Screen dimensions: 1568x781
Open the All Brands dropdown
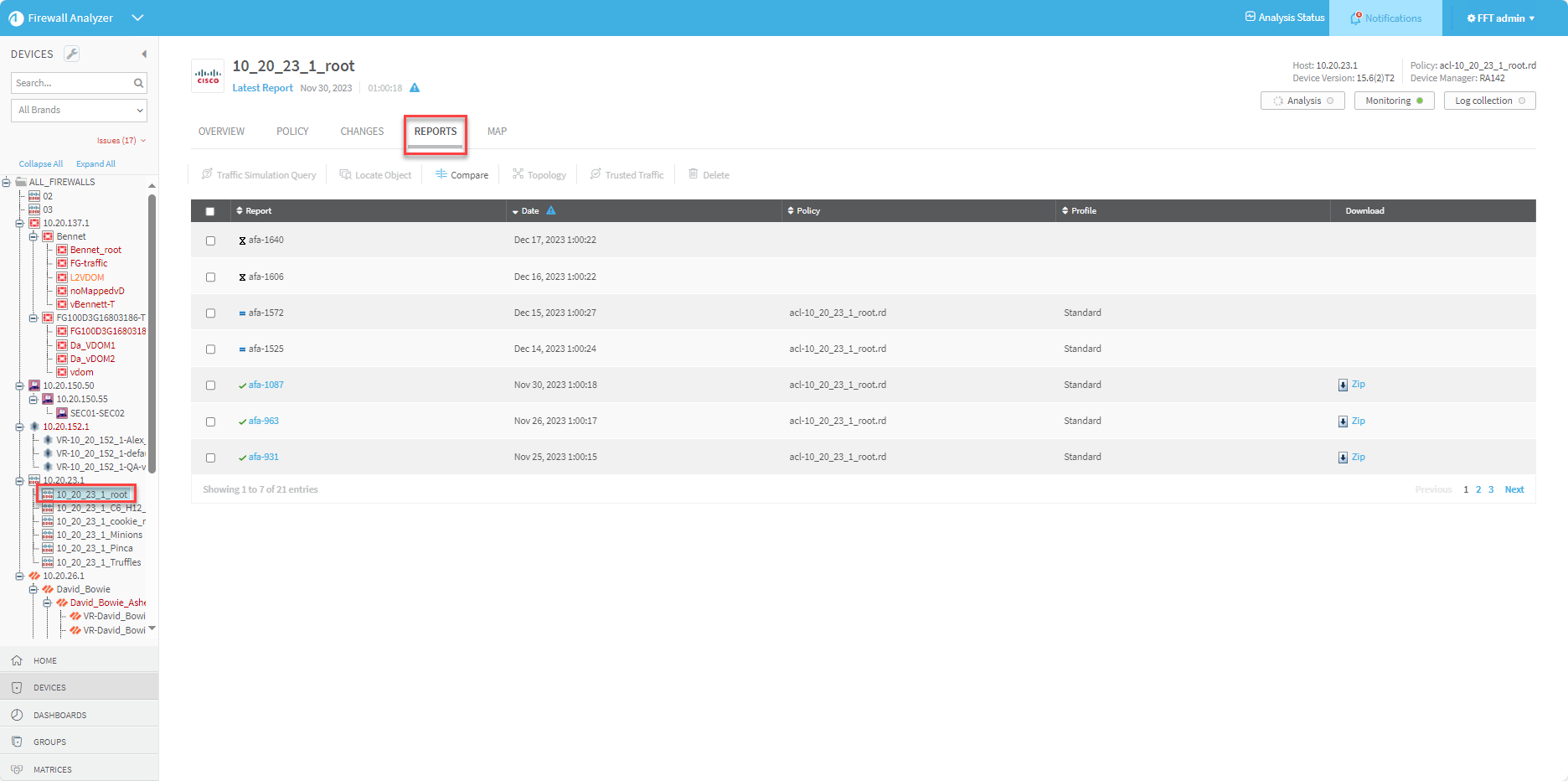pyautogui.click(x=80, y=110)
